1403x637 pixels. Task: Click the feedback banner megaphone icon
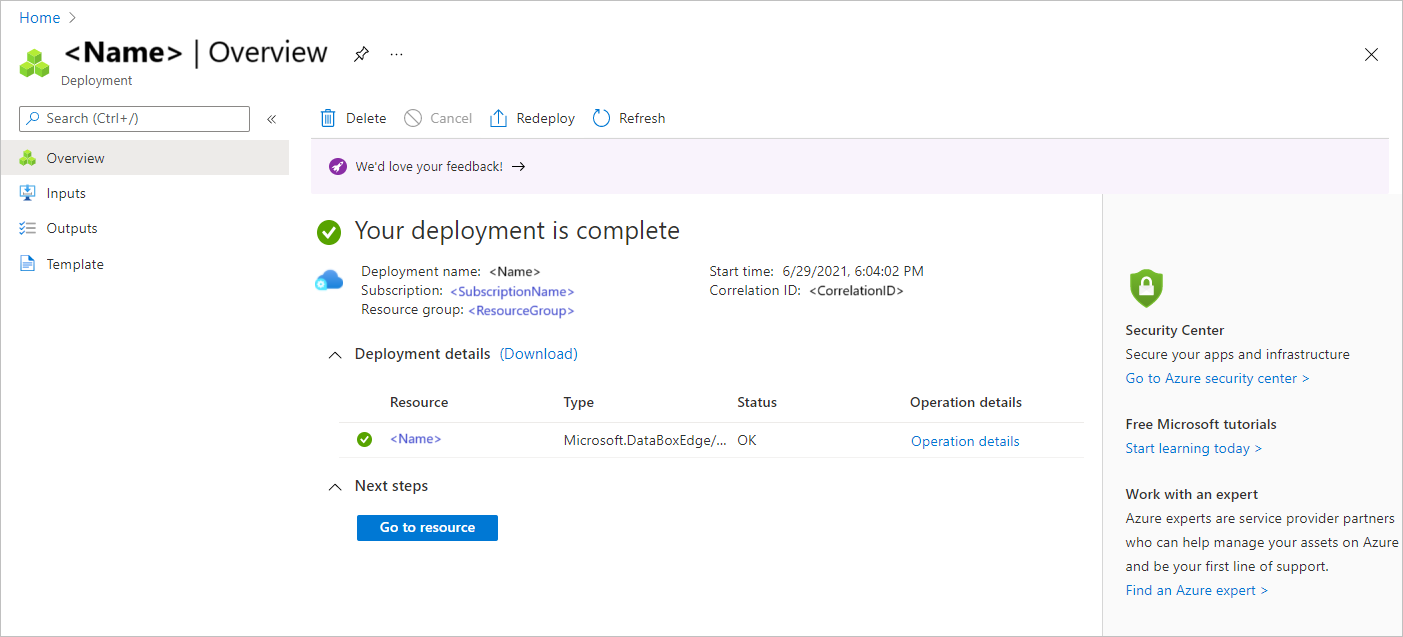(337, 166)
